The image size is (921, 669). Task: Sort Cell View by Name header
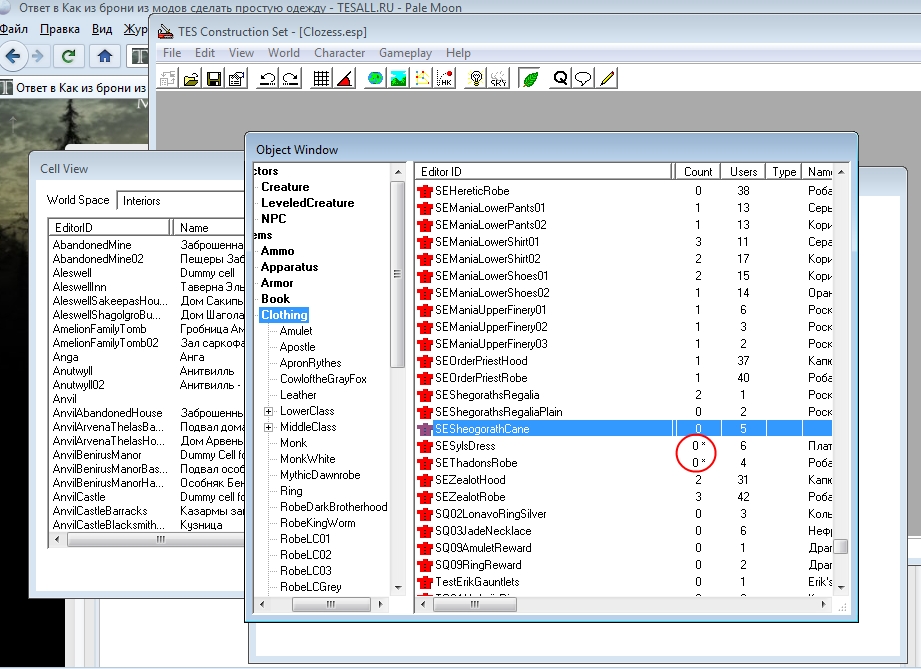[x=209, y=227]
